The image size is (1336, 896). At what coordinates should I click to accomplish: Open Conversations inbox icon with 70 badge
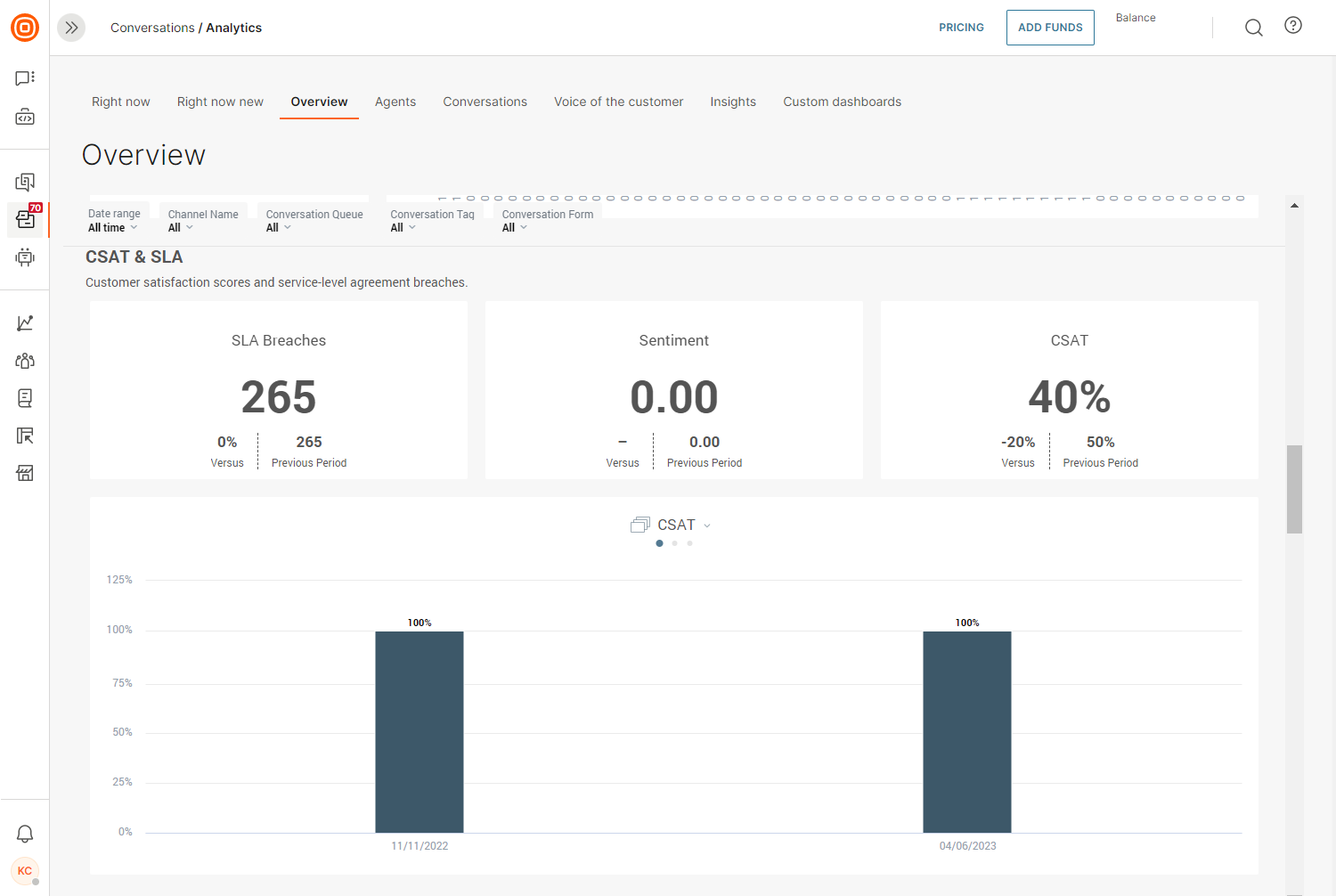[25, 219]
